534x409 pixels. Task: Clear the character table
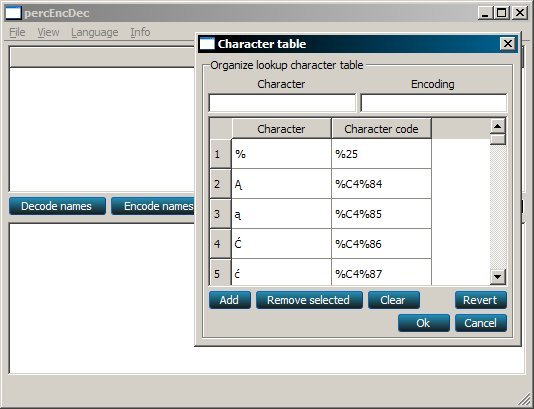tap(393, 300)
